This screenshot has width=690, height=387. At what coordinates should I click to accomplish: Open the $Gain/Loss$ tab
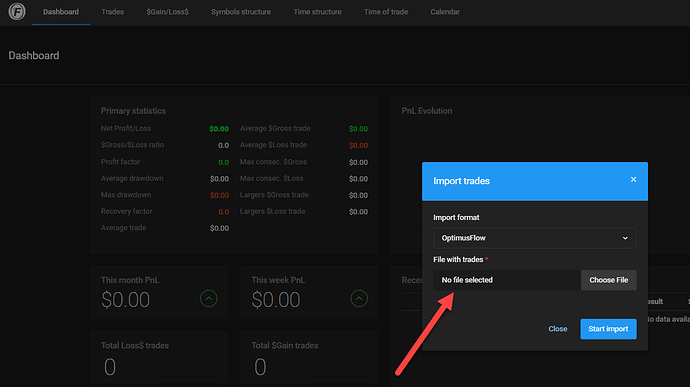(167, 12)
